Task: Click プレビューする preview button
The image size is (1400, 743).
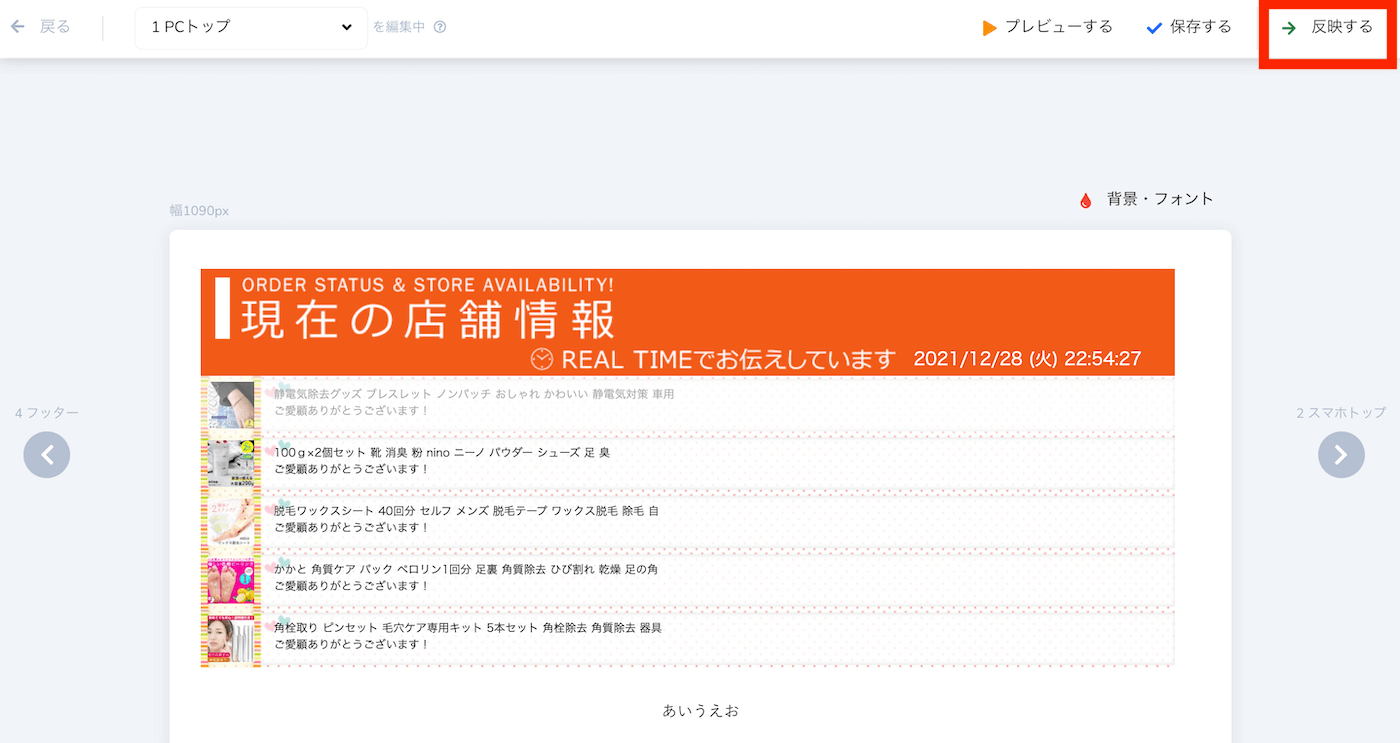Action: (x=1058, y=27)
